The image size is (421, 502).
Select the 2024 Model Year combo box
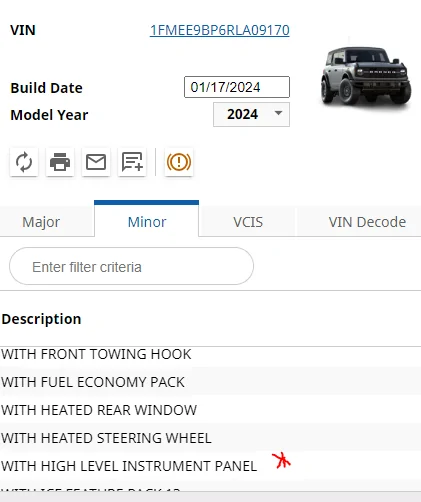click(251, 114)
